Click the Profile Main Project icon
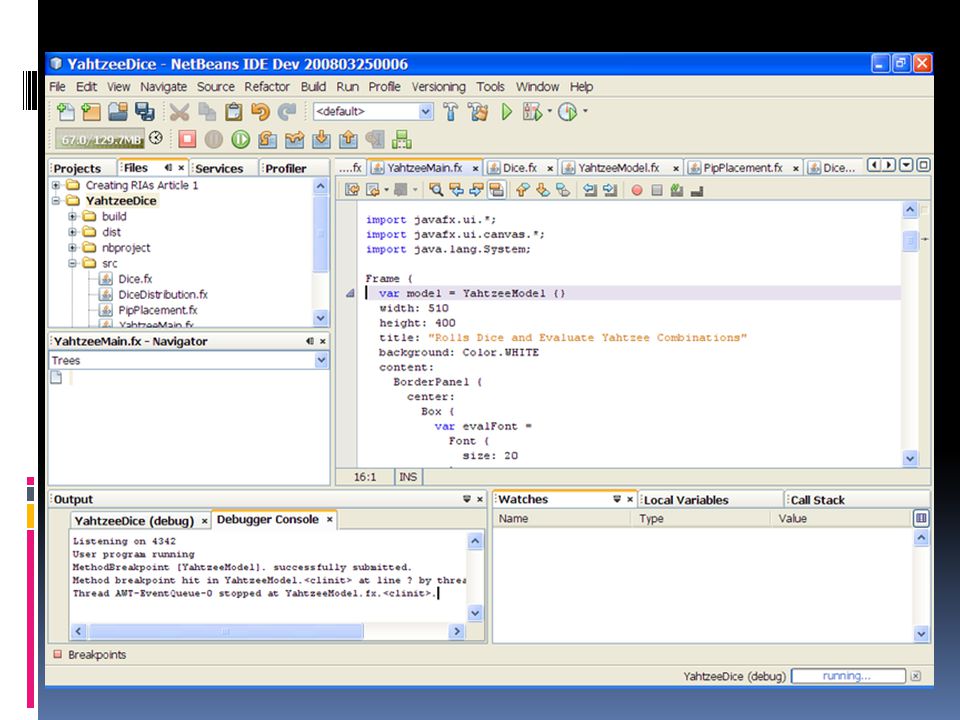 click(568, 112)
